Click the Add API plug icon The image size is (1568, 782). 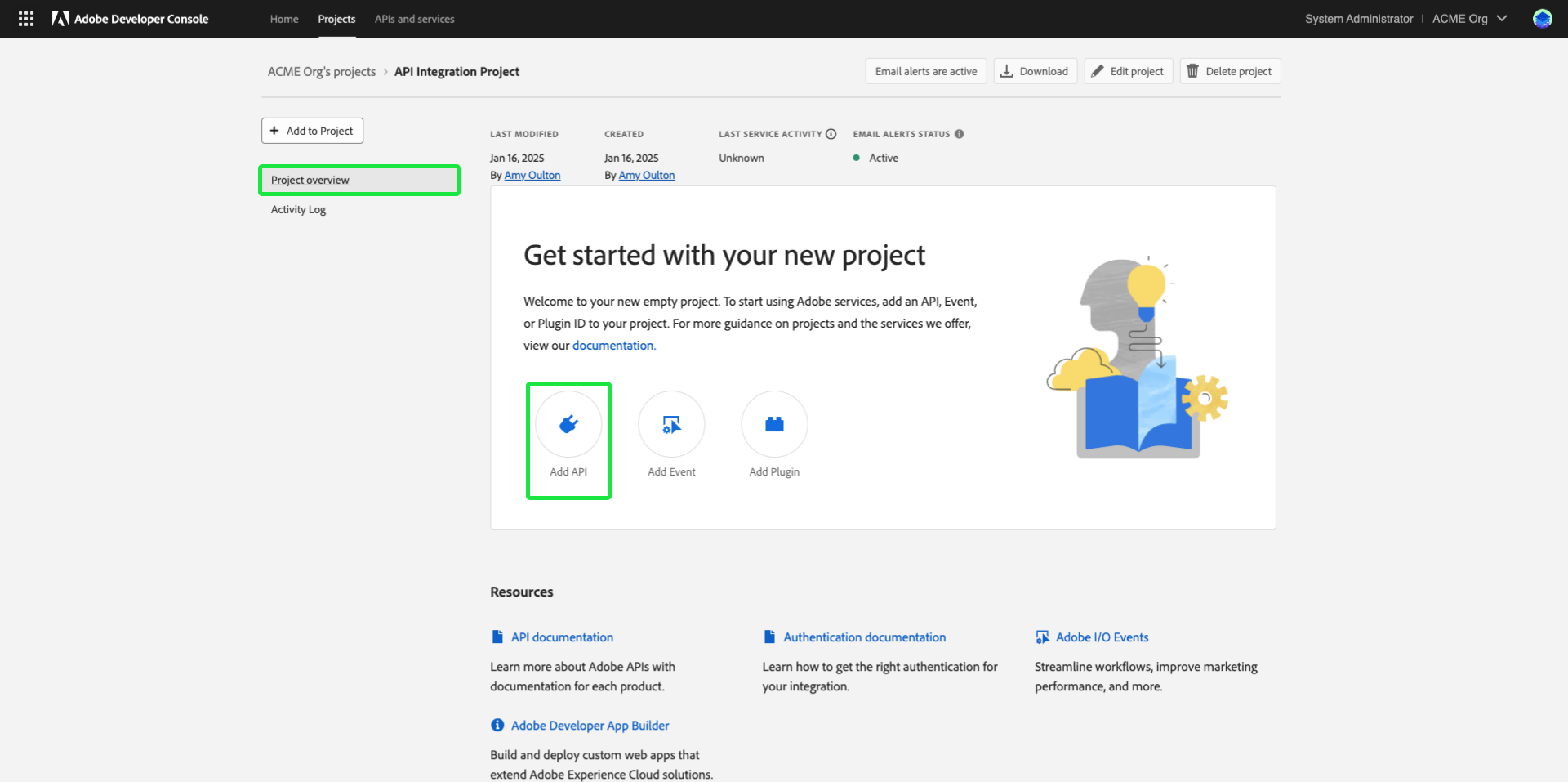tap(568, 424)
